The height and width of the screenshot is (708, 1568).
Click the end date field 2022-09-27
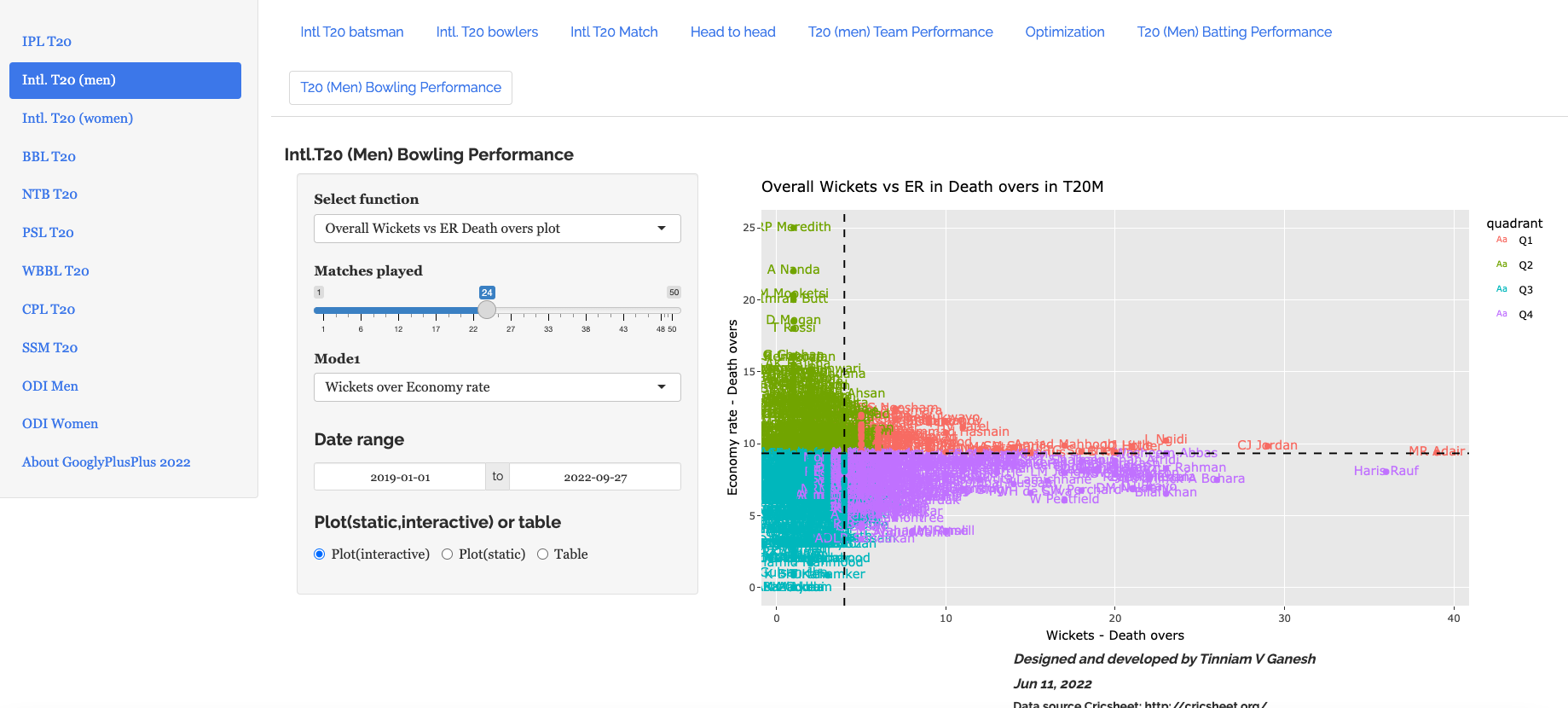click(595, 477)
